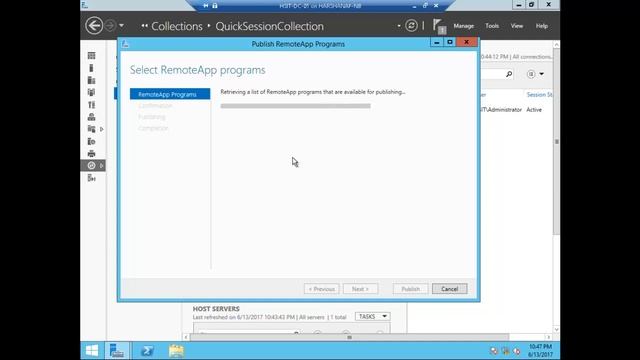Screen dimensions: 640x360
Task: Select the single-server Local Server sidebar icon
Action: click(x=91, y=68)
